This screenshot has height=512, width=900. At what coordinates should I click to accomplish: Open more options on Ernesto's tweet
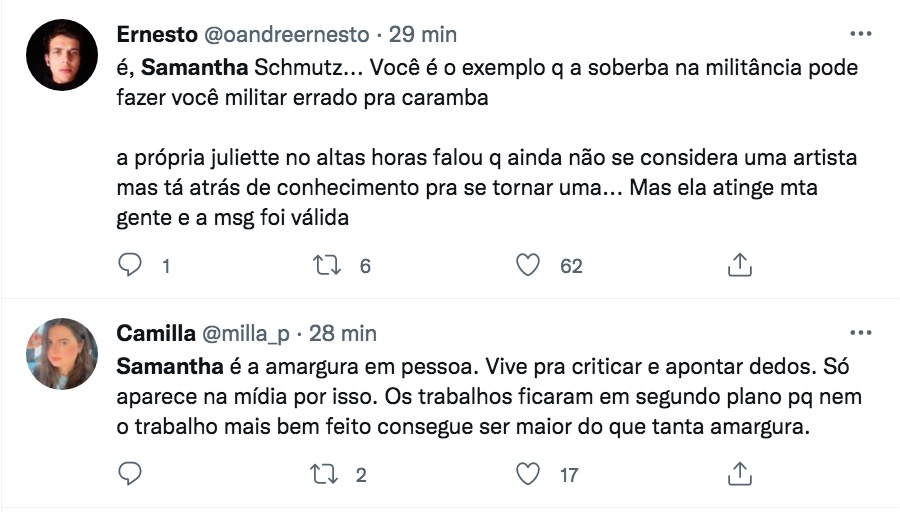tap(860, 33)
